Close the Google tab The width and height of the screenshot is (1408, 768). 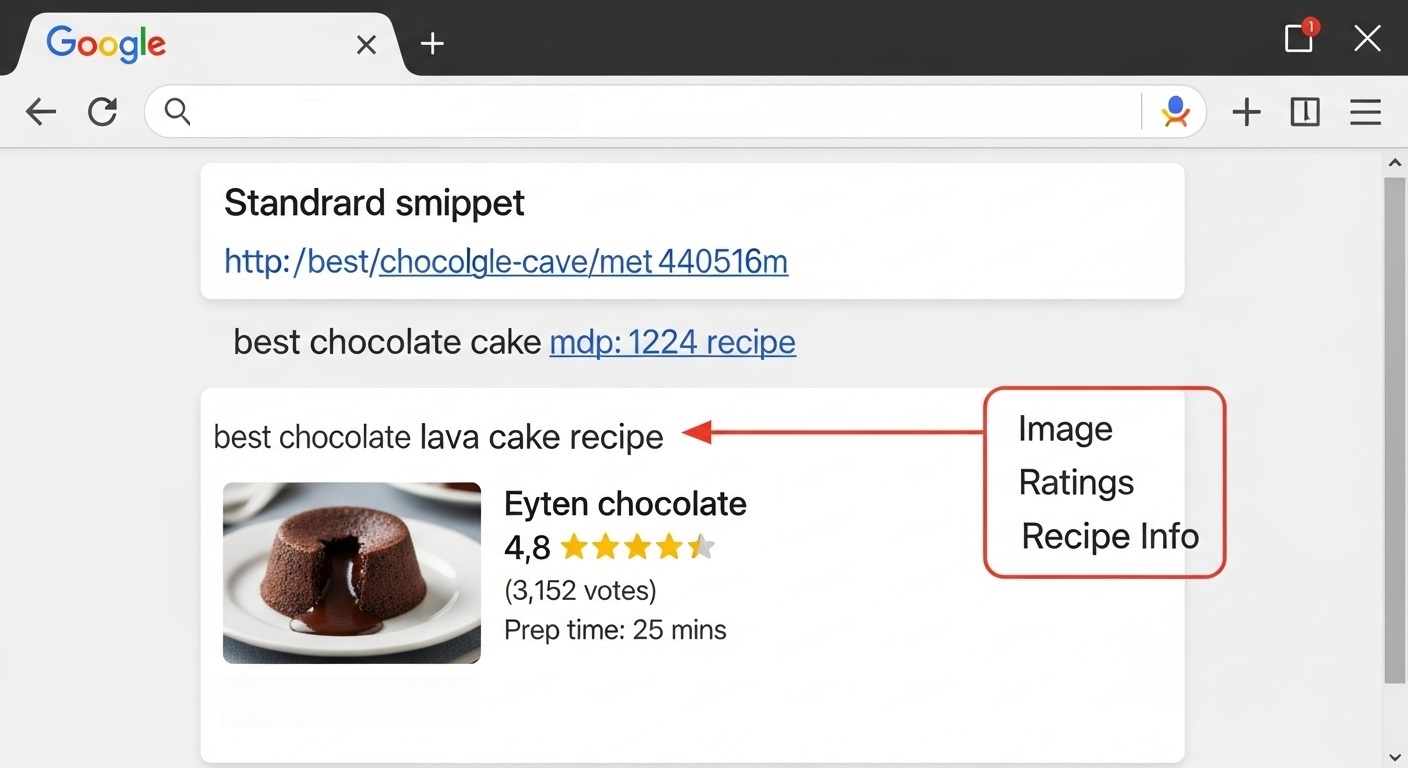click(x=366, y=44)
